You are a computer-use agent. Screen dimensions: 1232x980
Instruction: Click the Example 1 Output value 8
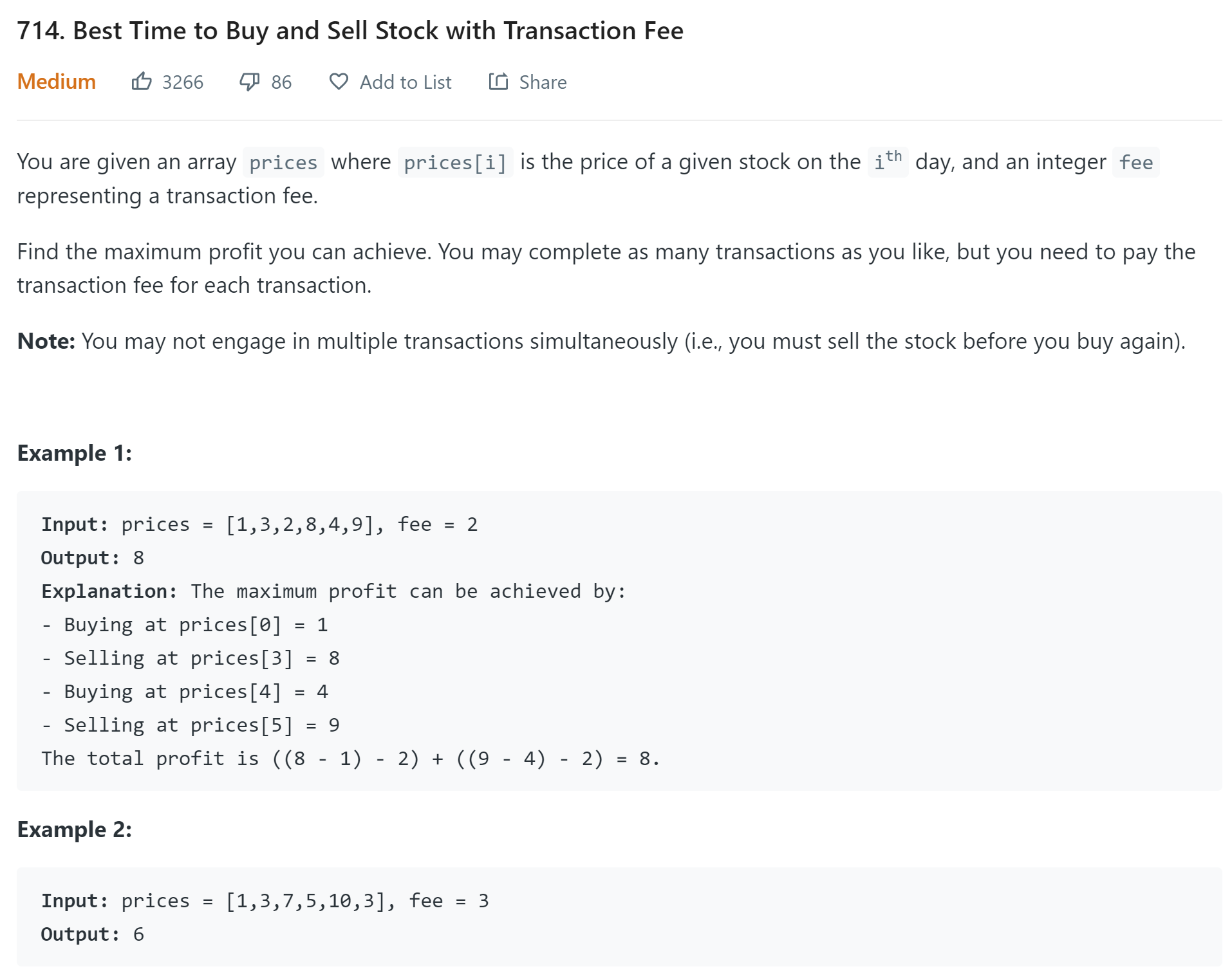tap(138, 558)
